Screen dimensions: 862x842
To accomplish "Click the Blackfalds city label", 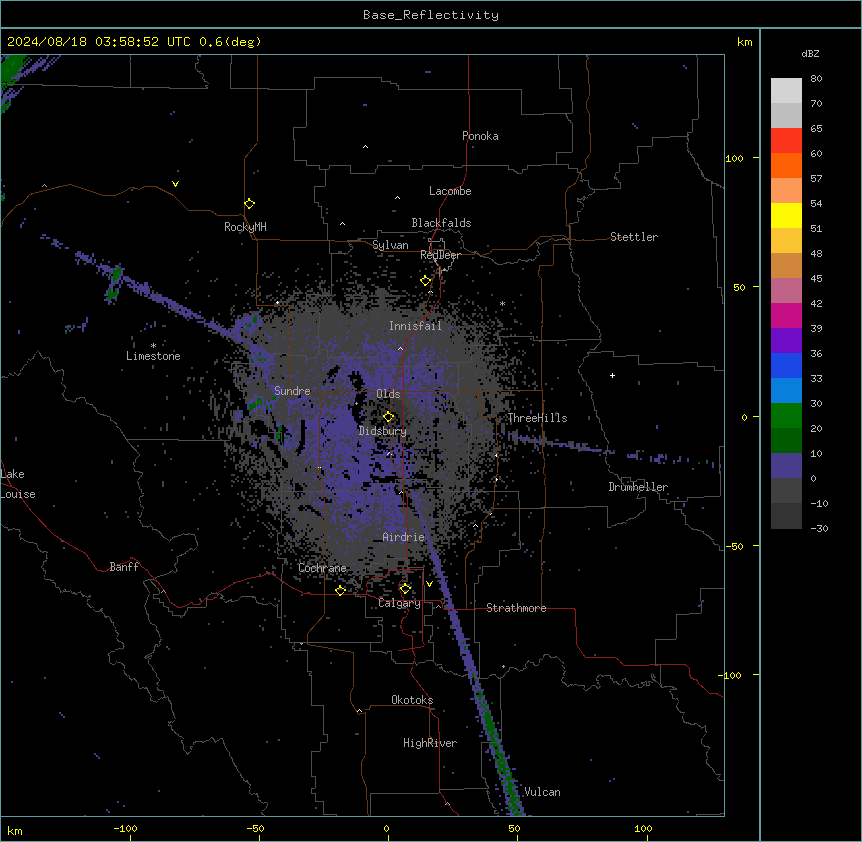I will [441, 223].
